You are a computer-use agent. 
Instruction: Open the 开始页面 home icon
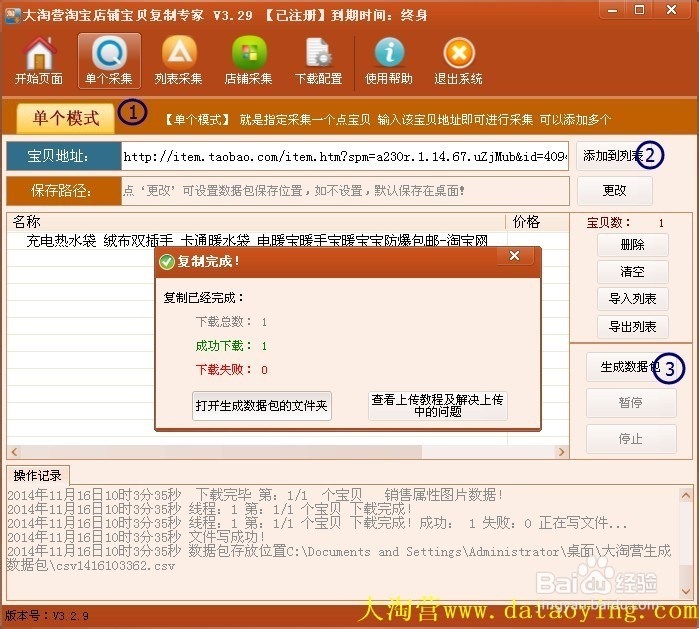[39, 61]
